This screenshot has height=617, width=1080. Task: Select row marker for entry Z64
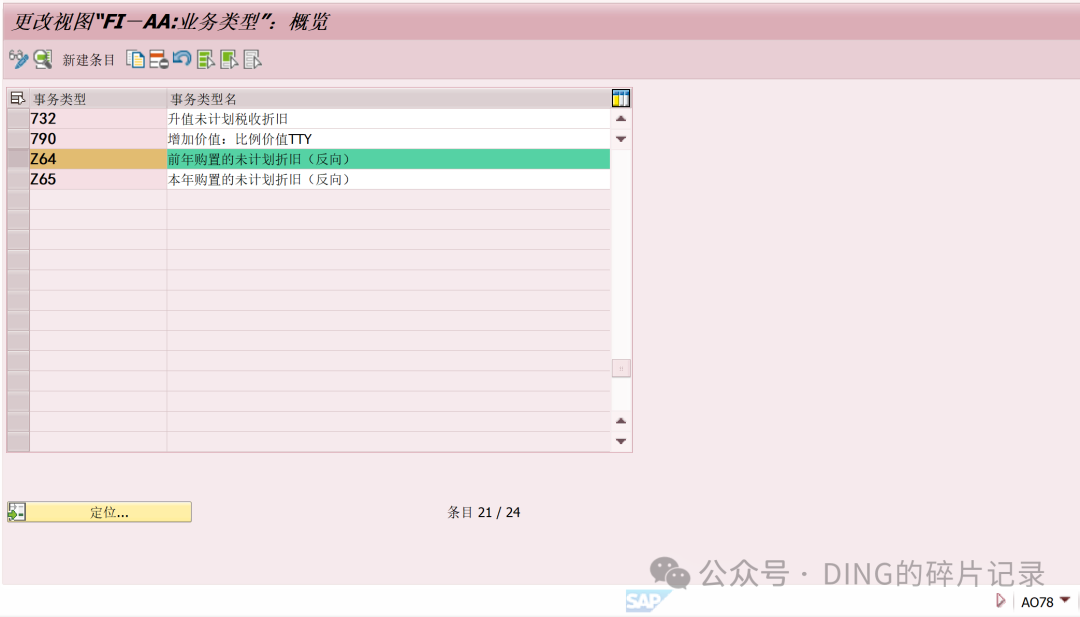pyautogui.click(x=18, y=159)
